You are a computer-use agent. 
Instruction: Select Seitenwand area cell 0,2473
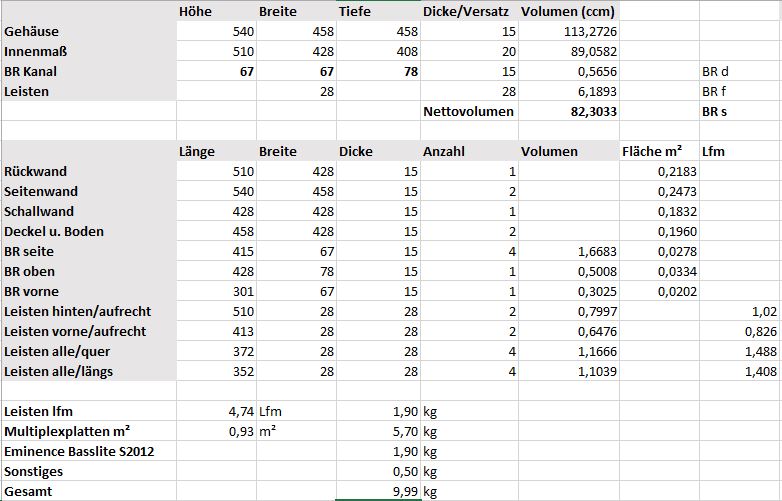[659, 191]
